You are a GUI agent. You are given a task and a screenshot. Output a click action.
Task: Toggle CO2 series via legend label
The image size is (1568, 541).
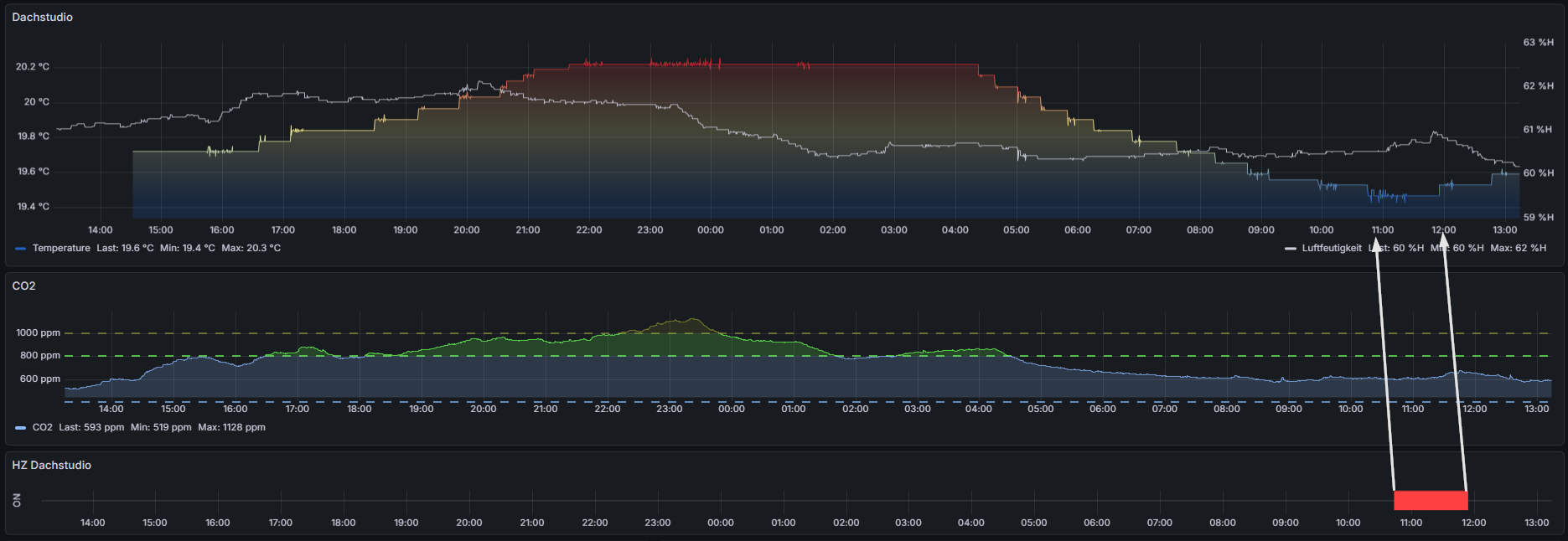[x=42, y=427]
